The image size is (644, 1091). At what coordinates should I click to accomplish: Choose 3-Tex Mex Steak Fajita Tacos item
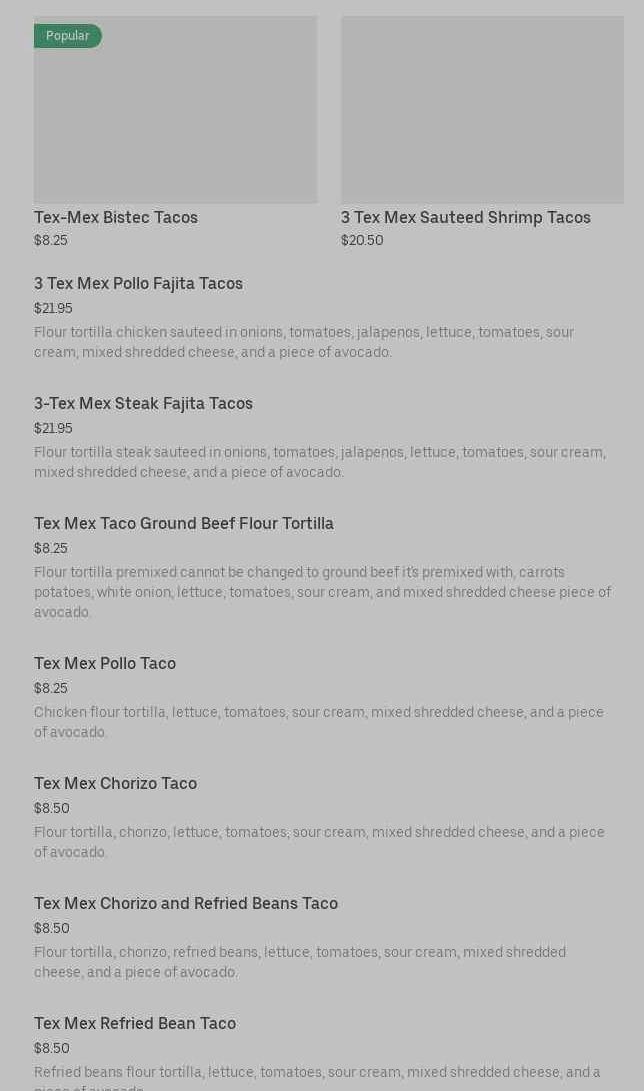[143, 404]
